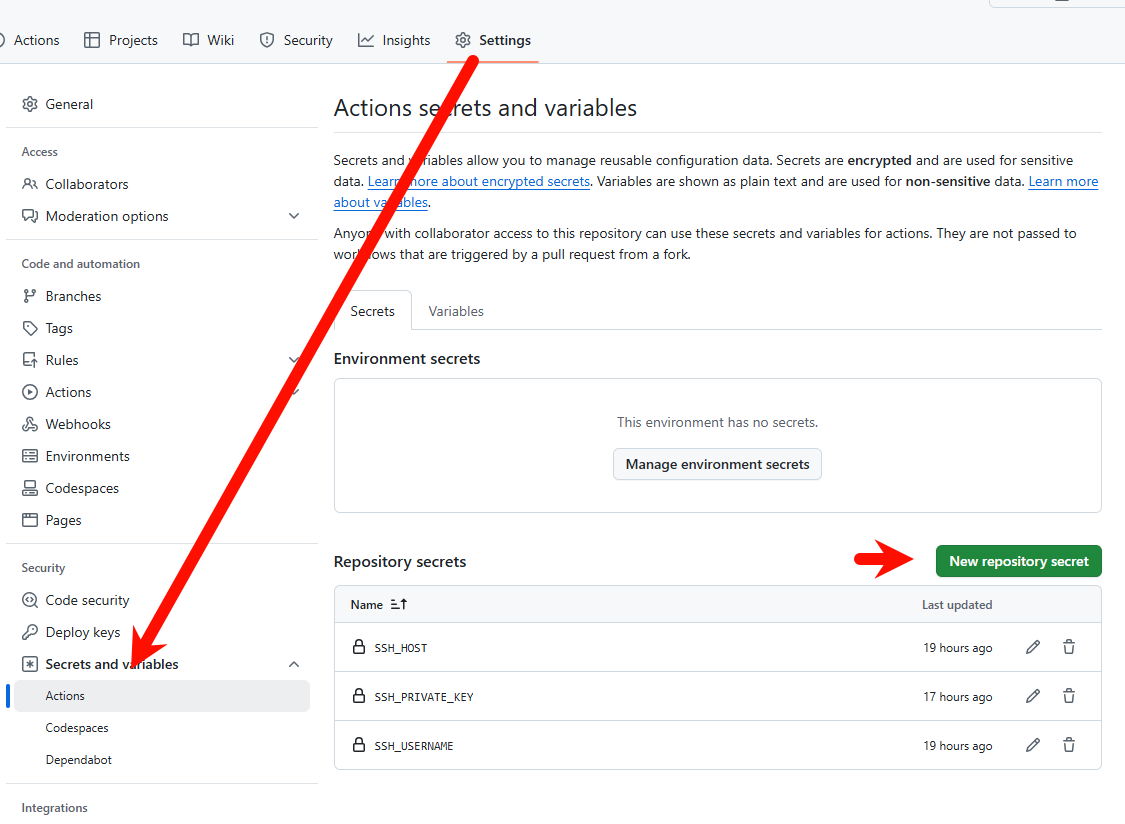Switch to the Variables tab
The height and width of the screenshot is (824, 1125).
click(x=456, y=311)
